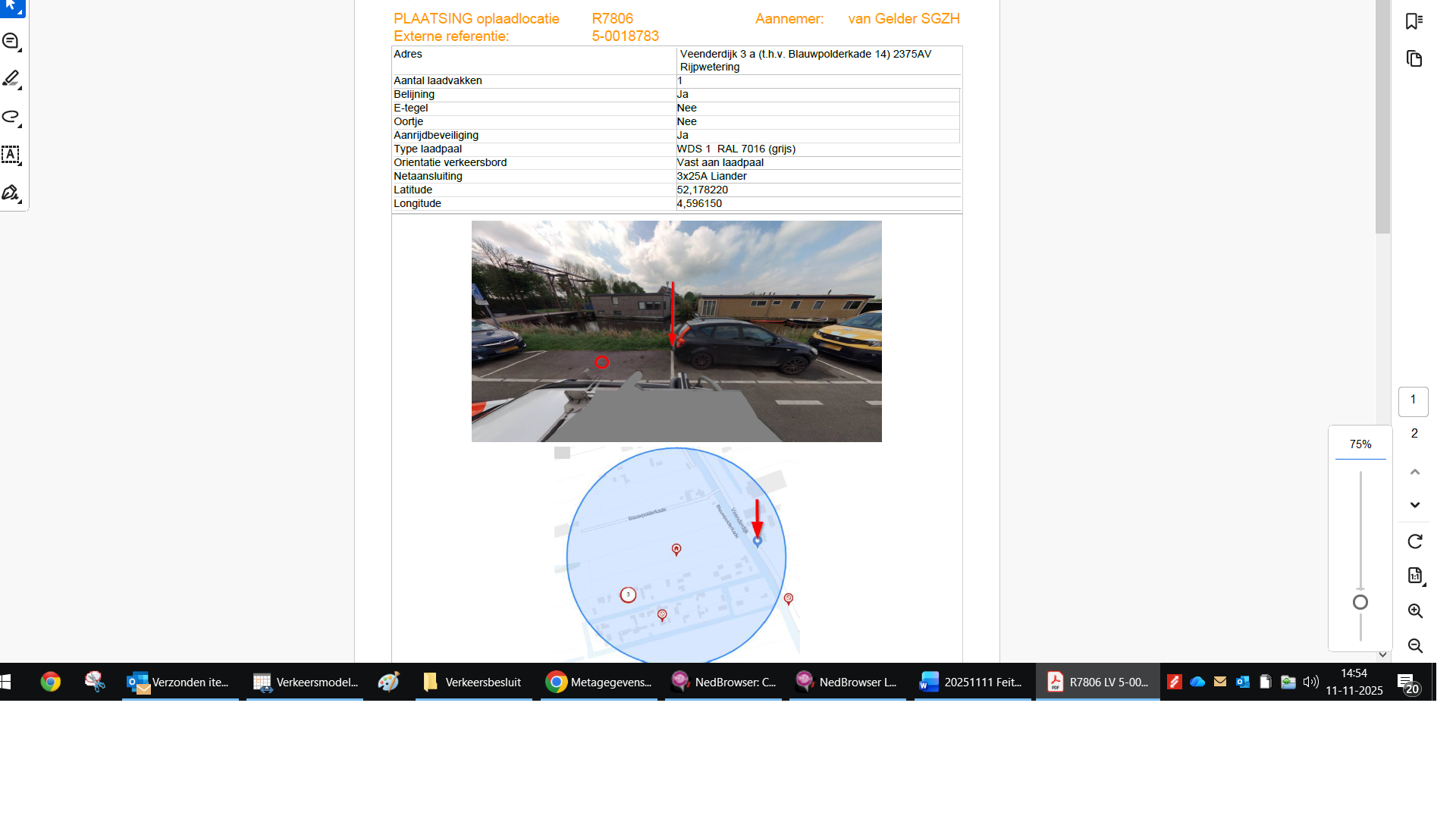
Task: Switch to Verzonden items Outlook window
Action: click(x=180, y=682)
